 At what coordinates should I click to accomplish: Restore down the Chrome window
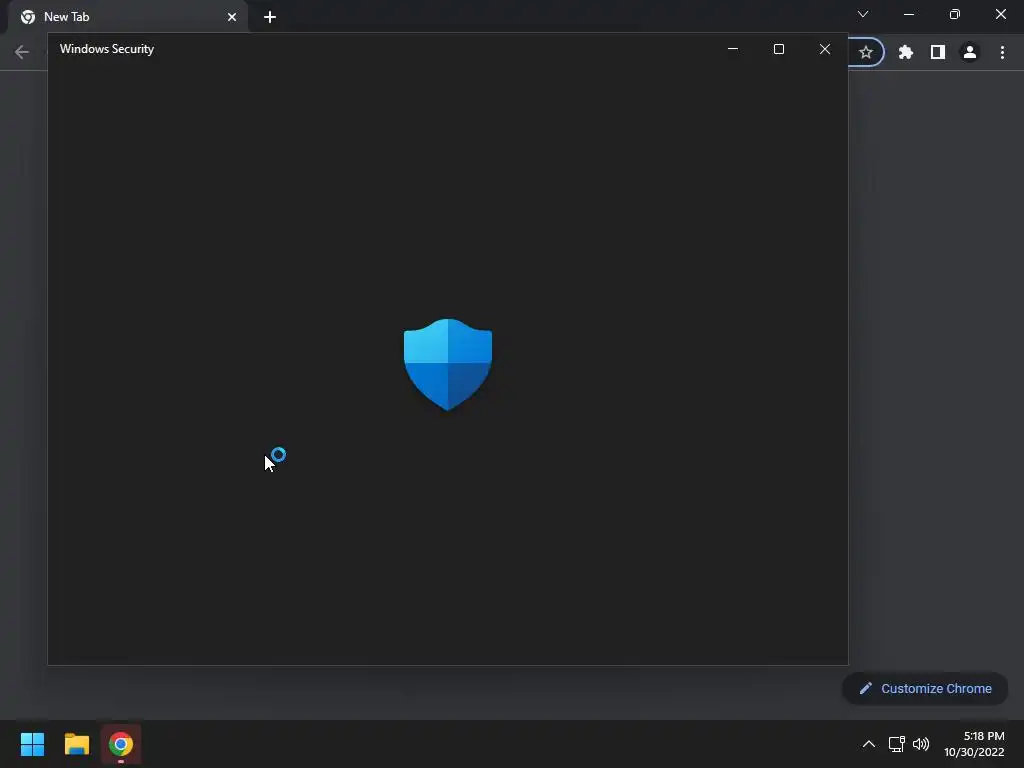955,14
